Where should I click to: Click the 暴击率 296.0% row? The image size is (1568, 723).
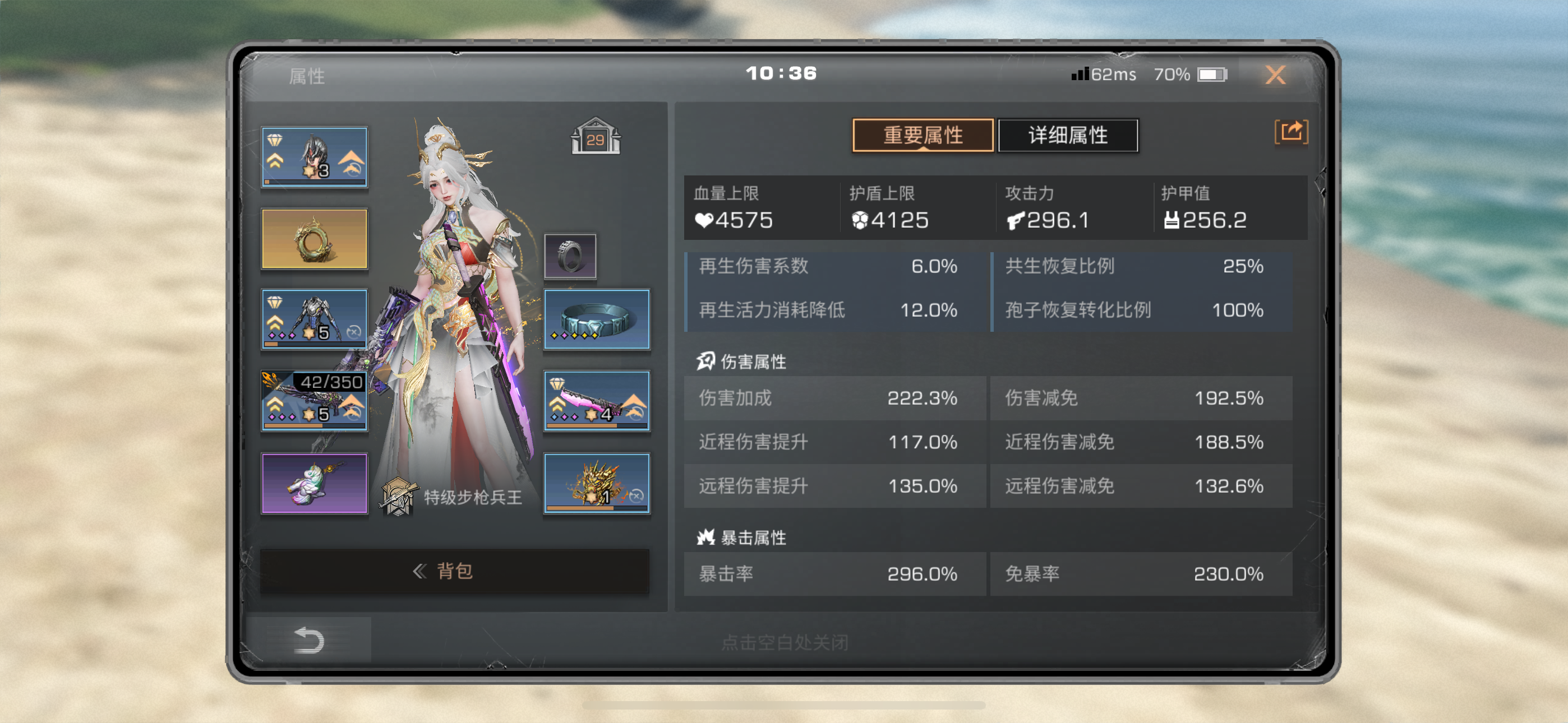point(834,573)
